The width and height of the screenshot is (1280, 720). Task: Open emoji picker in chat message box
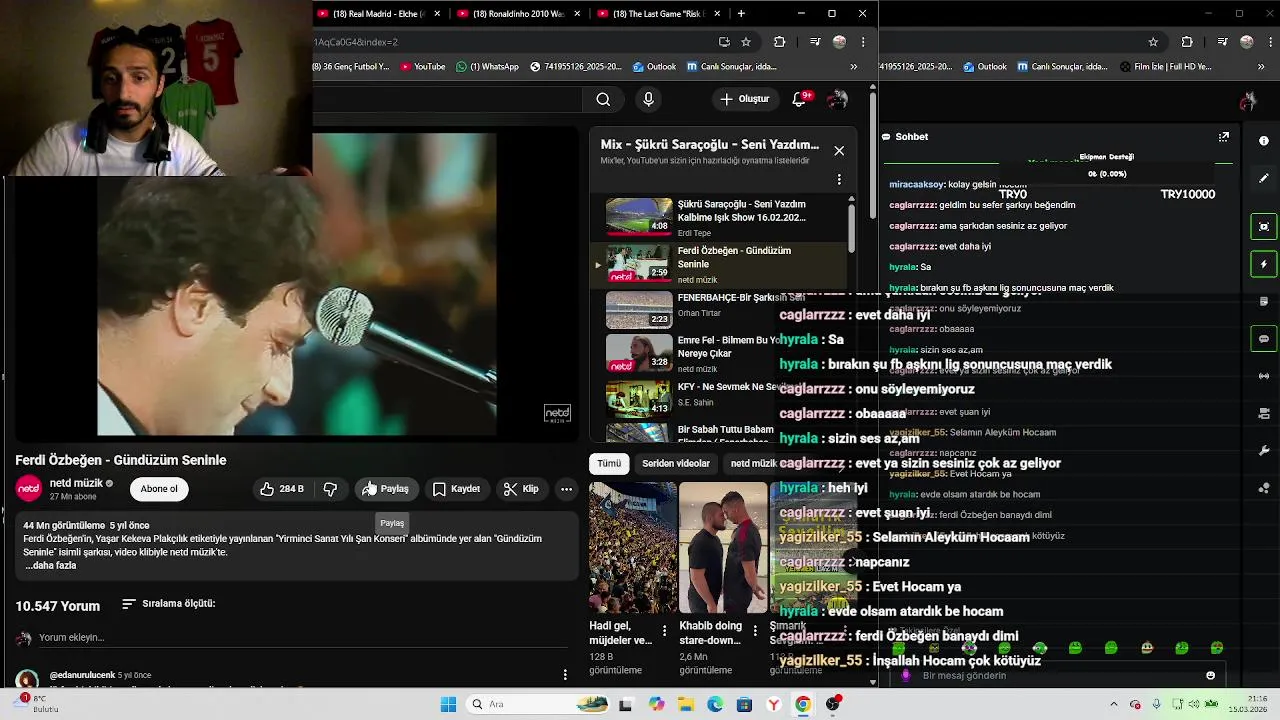click(x=1210, y=676)
